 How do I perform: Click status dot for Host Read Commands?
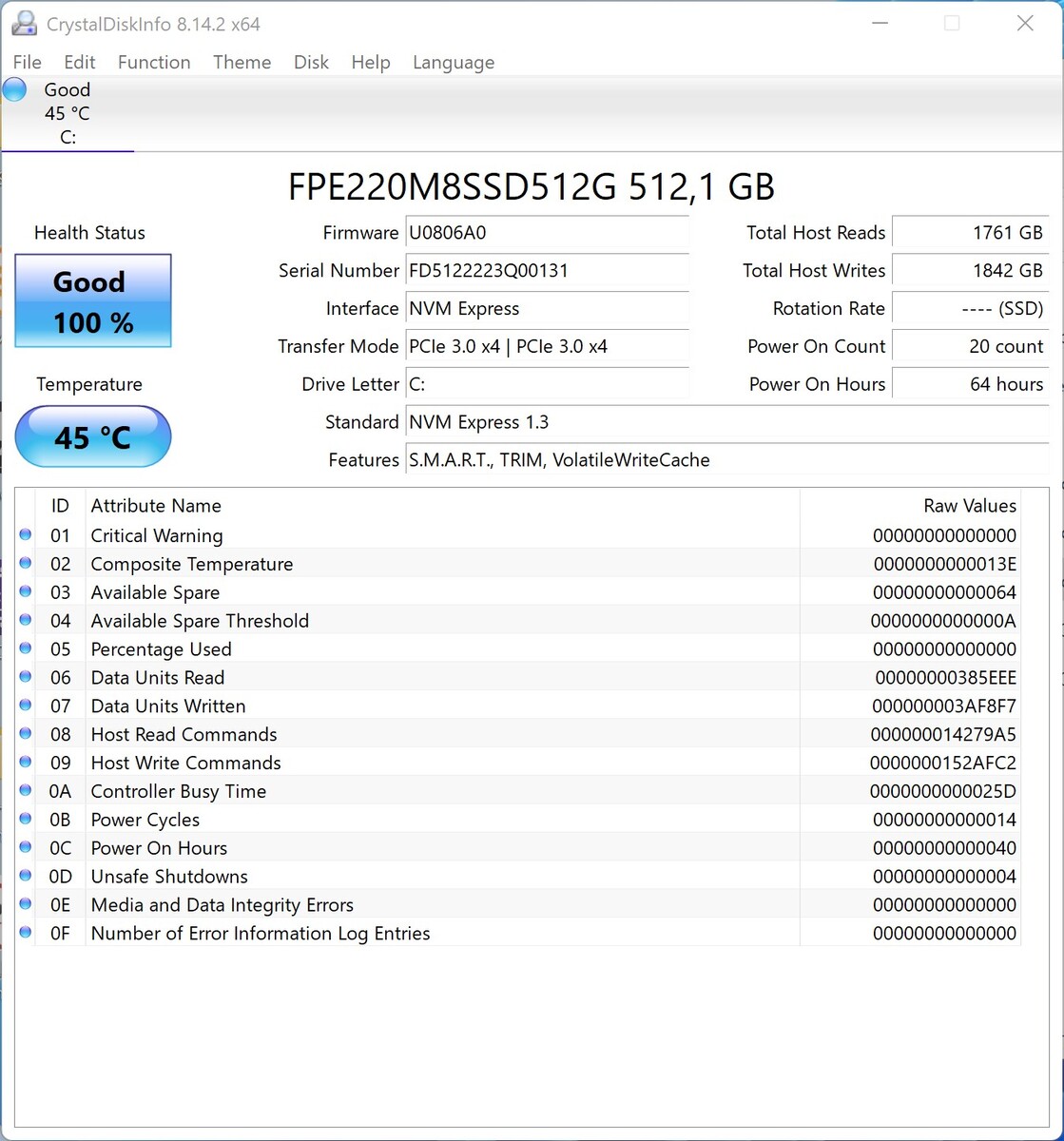click(x=26, y=734)
